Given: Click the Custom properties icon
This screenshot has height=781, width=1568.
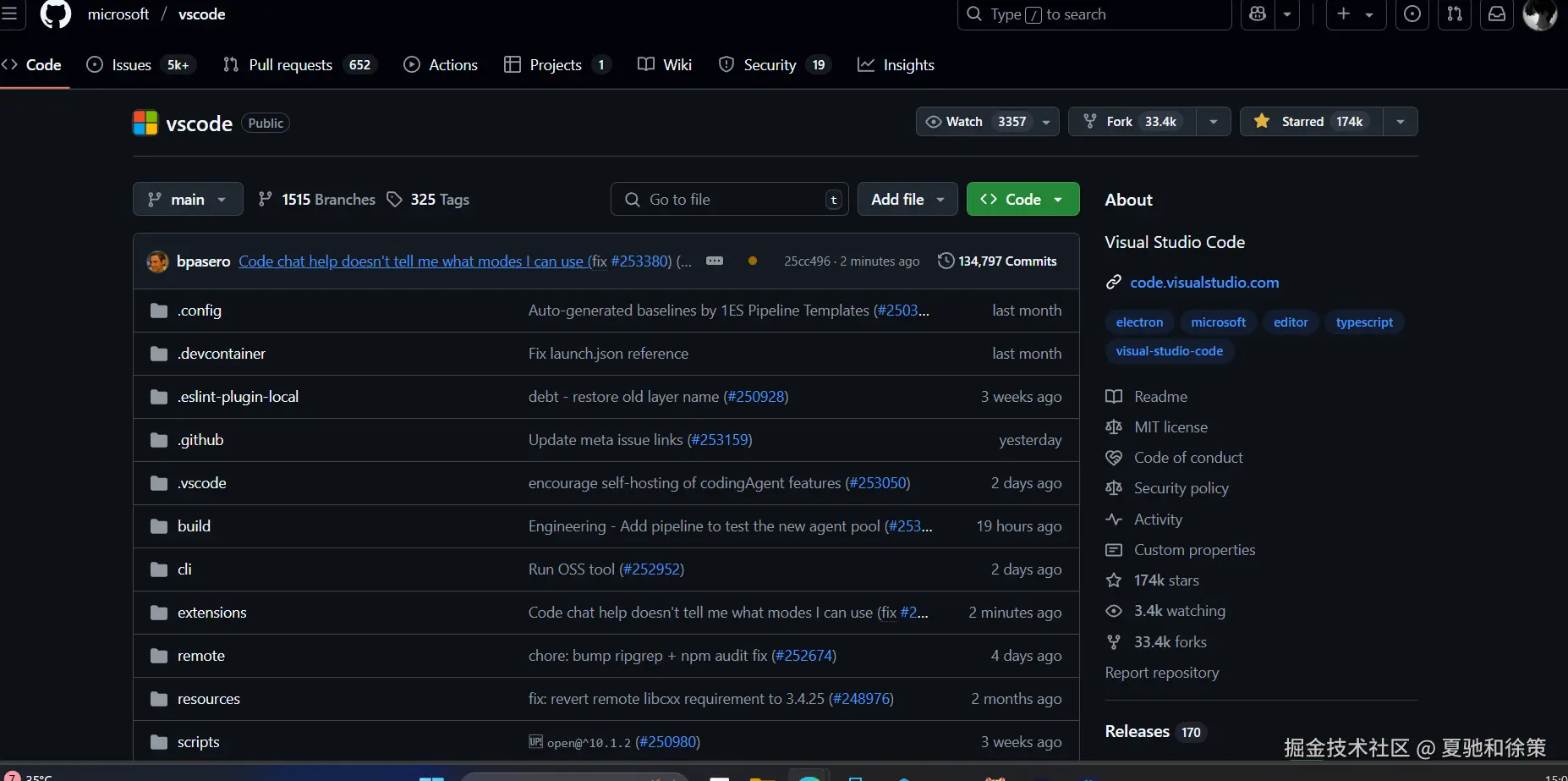Looking at the screenshot, I should pos(1114,550).
